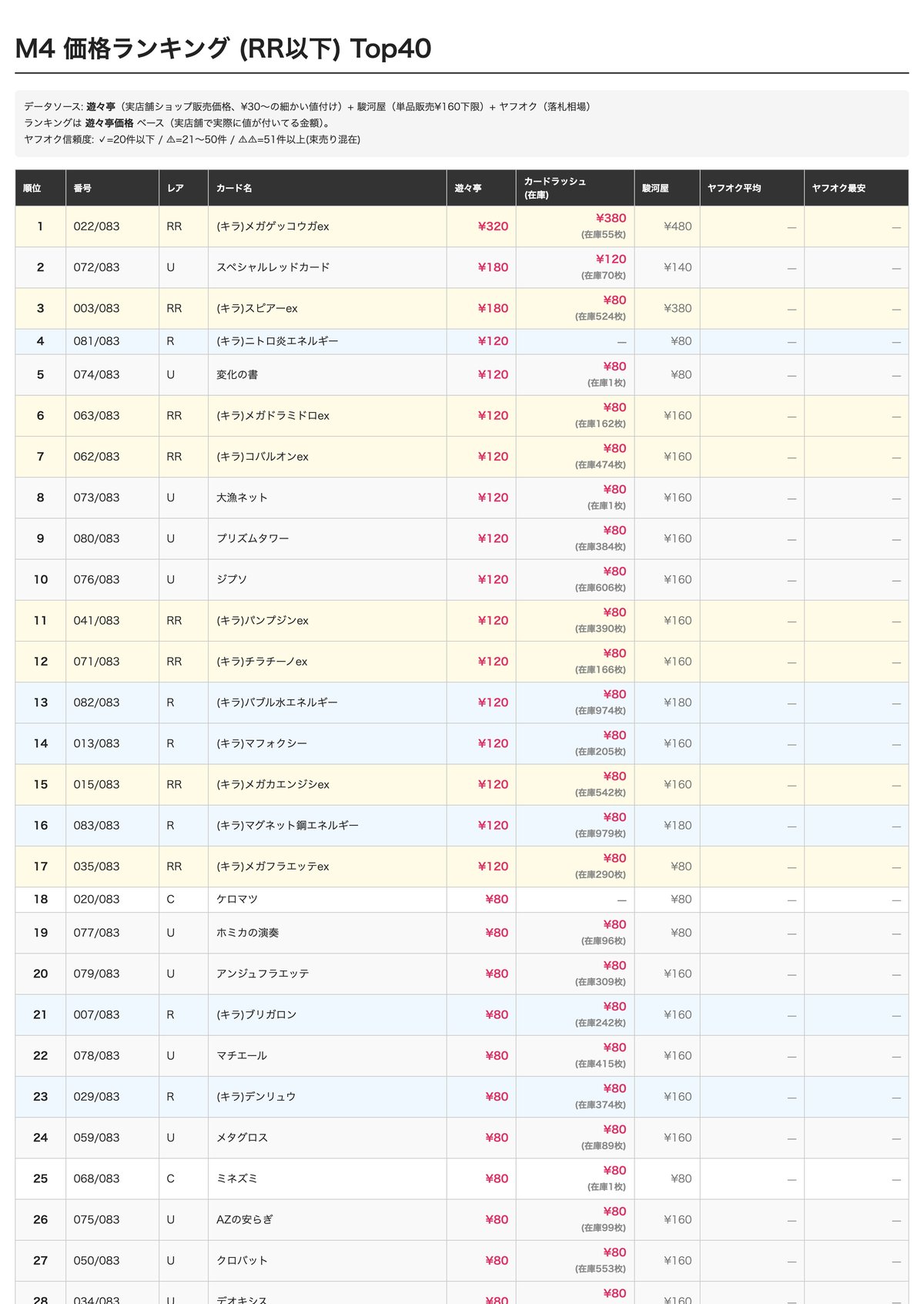Click the 番号 column header
The image size is (924, 1304).
pyautogui.click(x=112, y=188)
